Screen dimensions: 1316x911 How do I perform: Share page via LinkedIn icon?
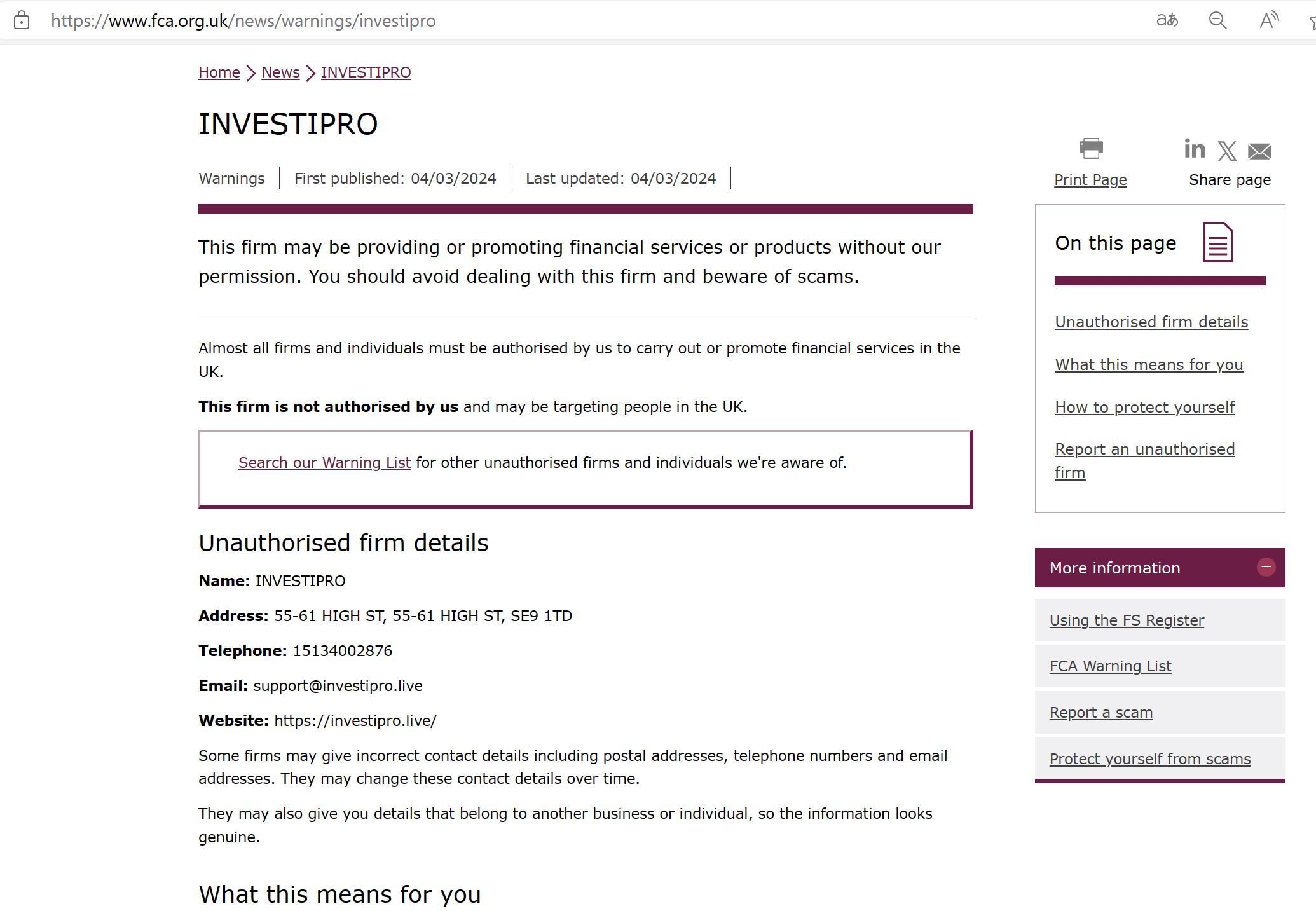coord(1195,149)
